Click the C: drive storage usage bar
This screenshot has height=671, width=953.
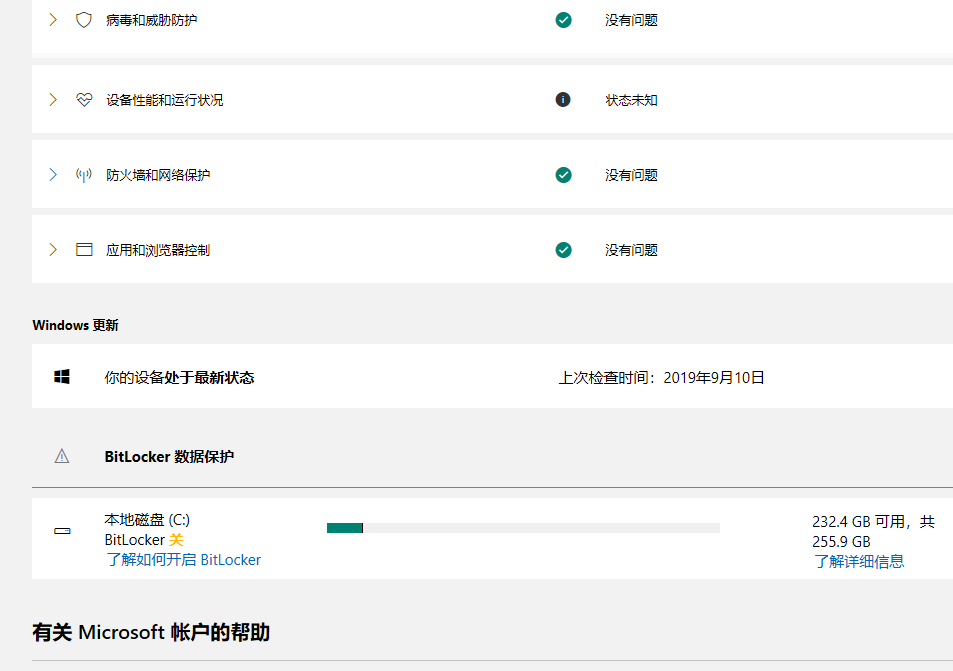coord(523,528)
